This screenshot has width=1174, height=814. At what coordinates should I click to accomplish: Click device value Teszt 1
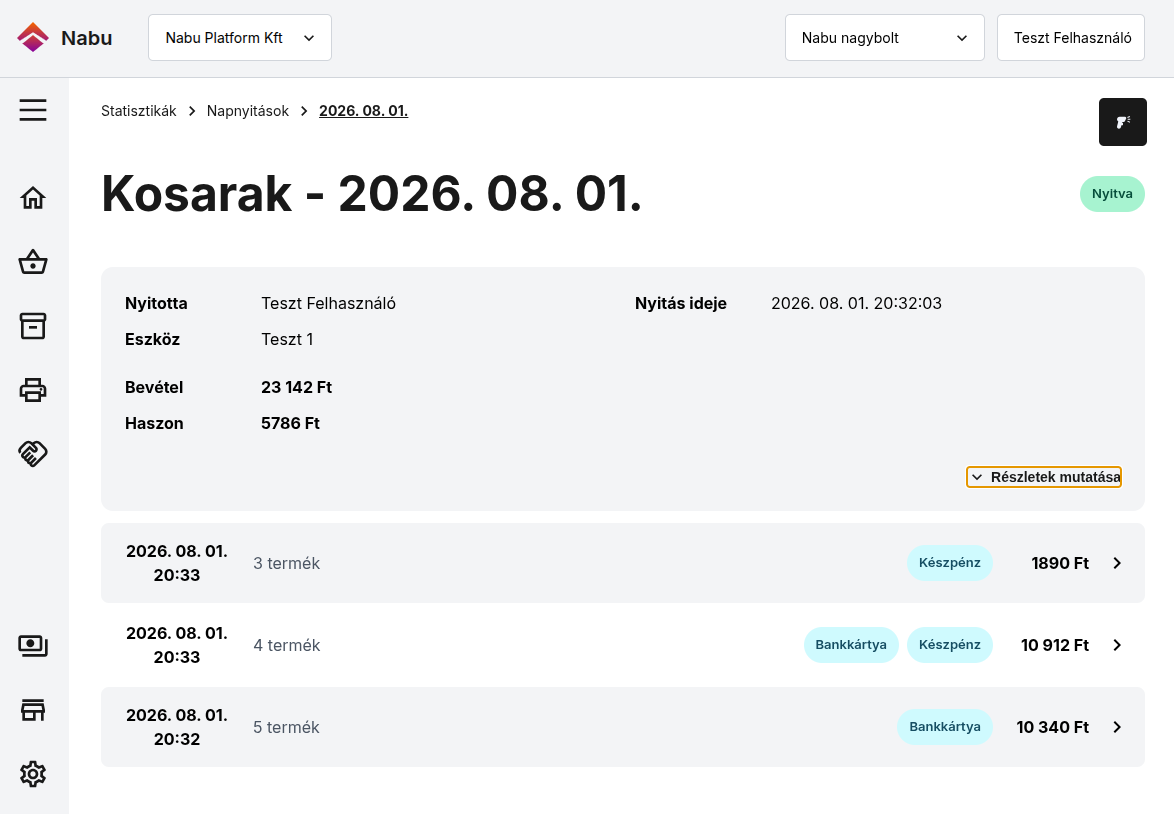pyautogui.click(x=288, y=339)
